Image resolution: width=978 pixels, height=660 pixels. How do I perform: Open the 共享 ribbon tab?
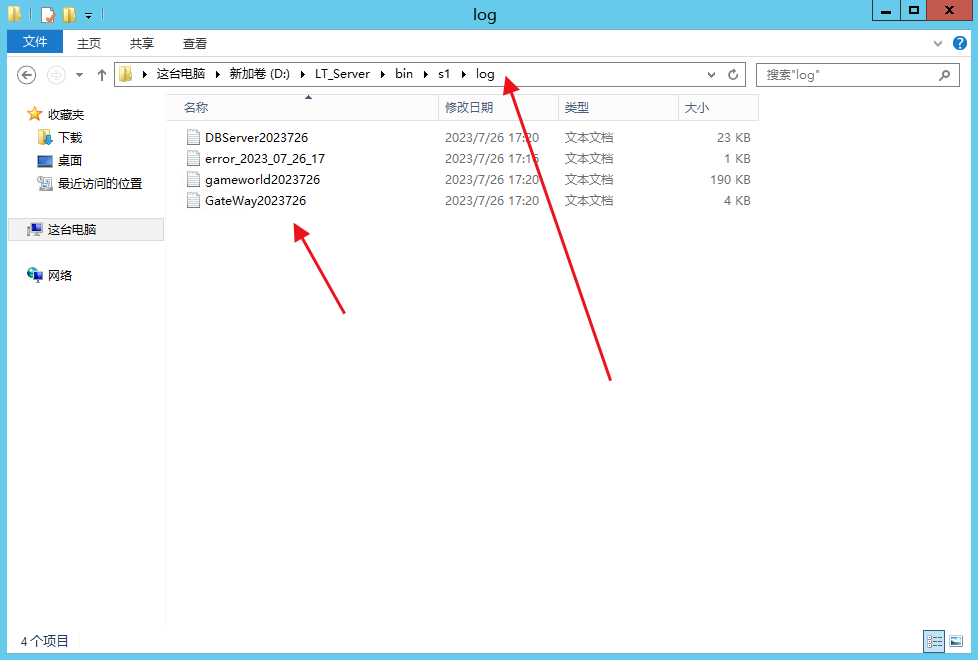click(x=142, y=43)
